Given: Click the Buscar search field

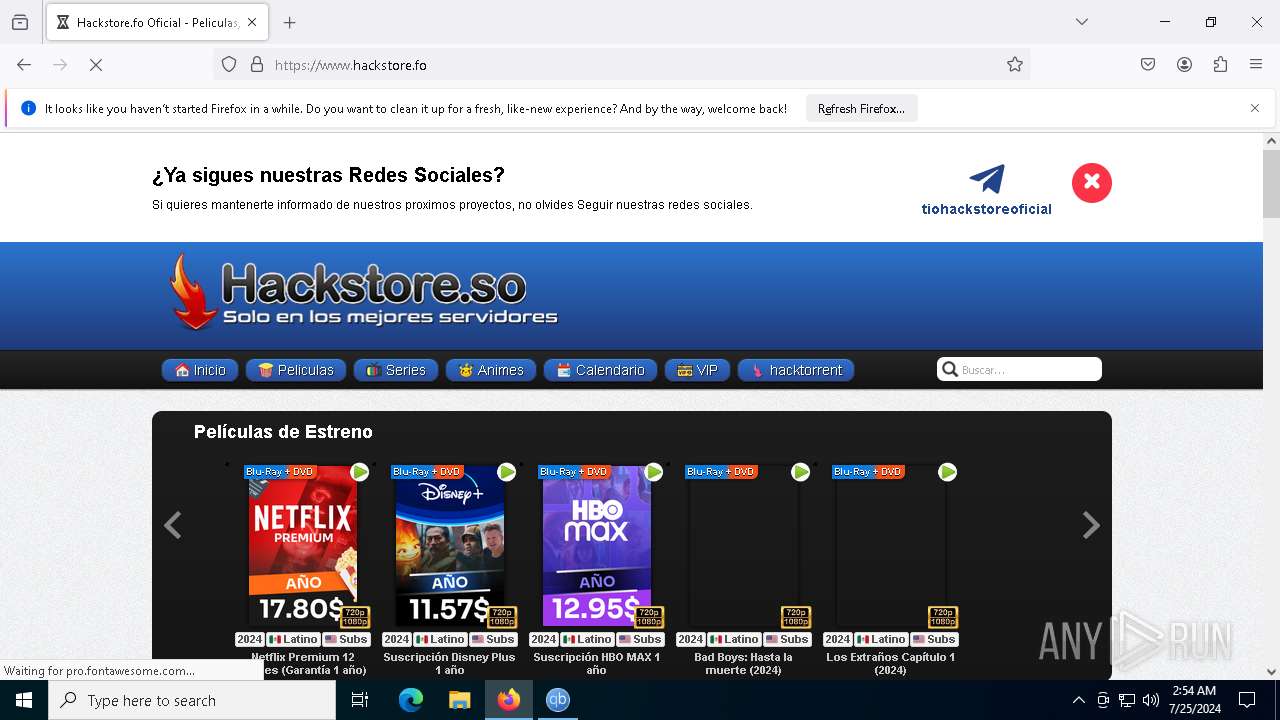Looking at the screenshot, I should pyautogui.click(x=1029, y=370).
